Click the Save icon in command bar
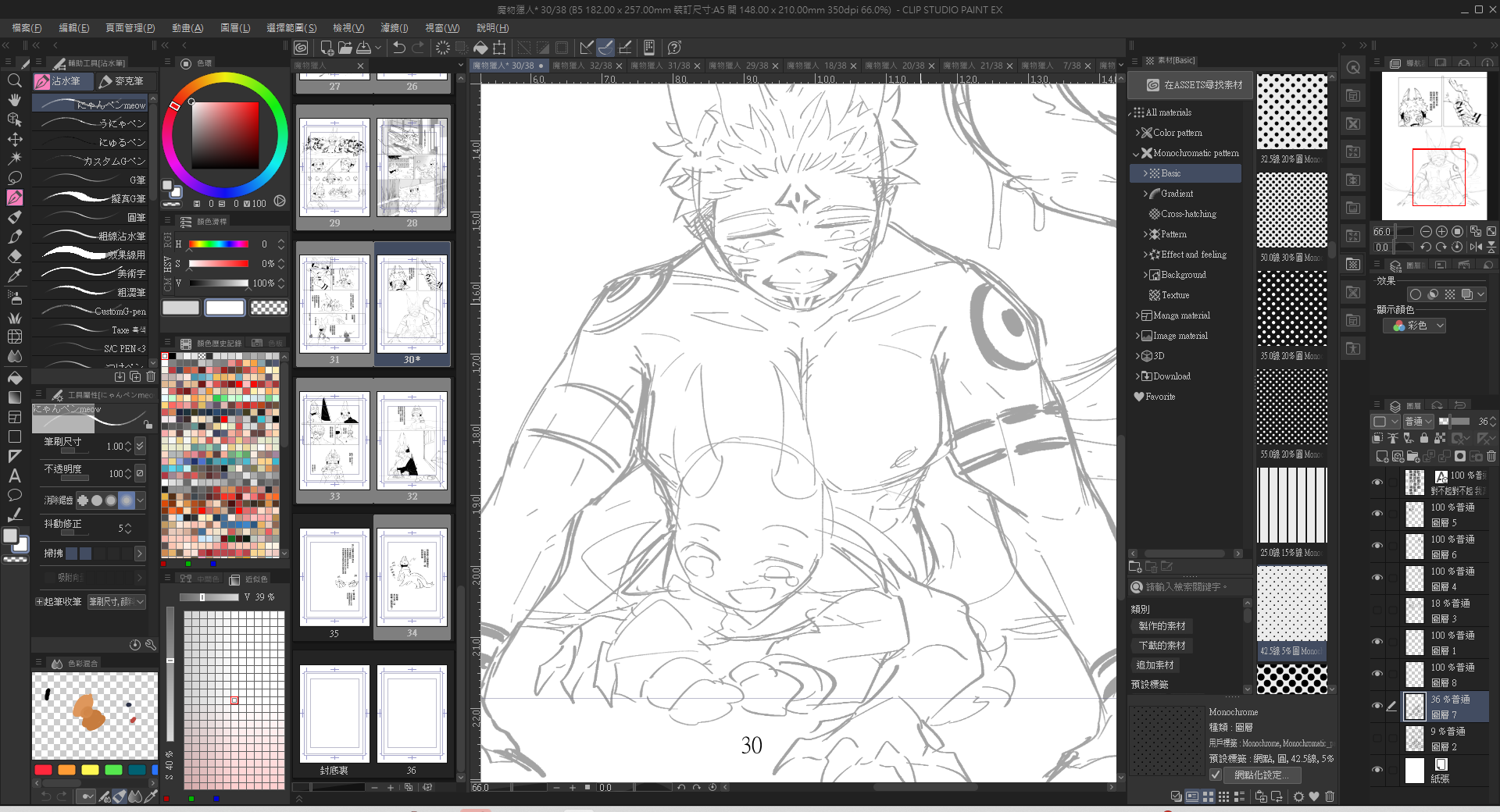Viewport: 1500px width, 812px height. coord(363,48)
